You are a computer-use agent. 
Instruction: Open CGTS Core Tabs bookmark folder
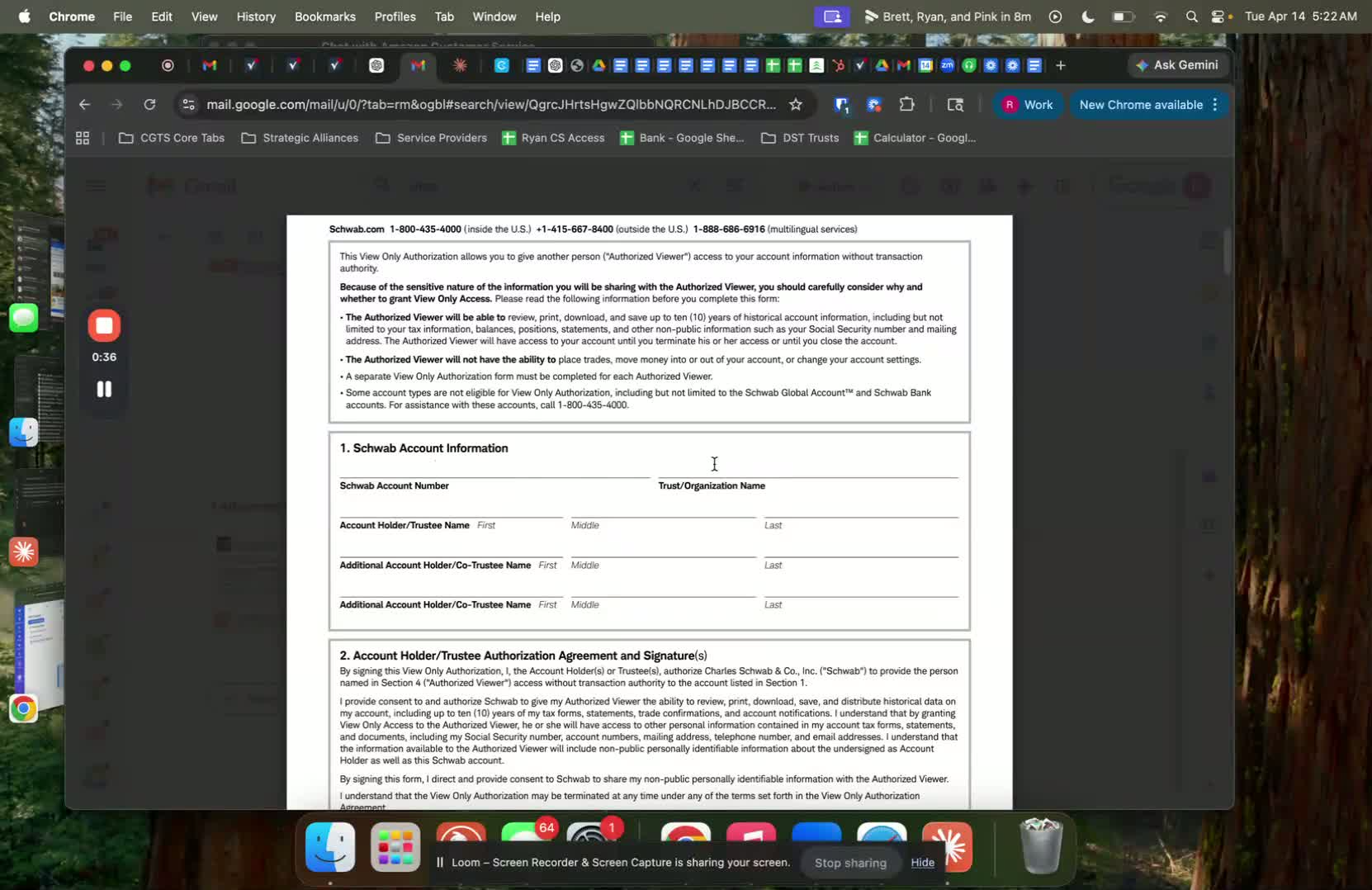tap(172, 138)
